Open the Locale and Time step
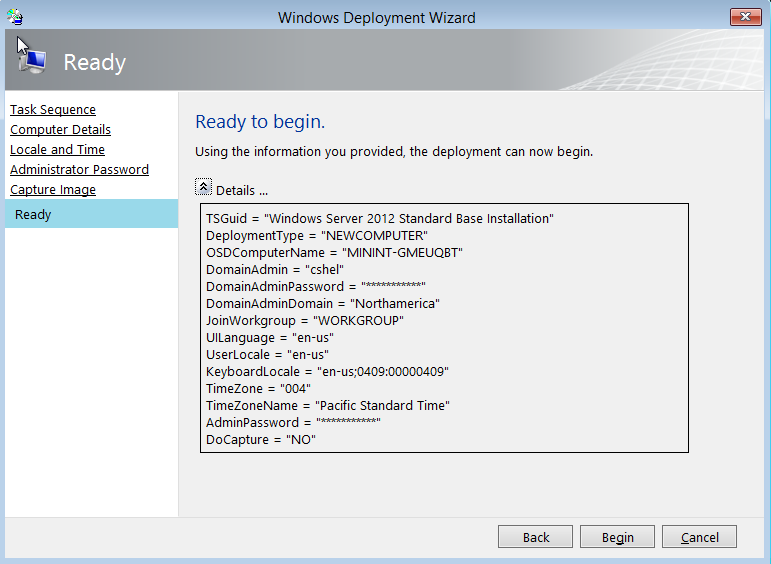 [x=58, y=149]
